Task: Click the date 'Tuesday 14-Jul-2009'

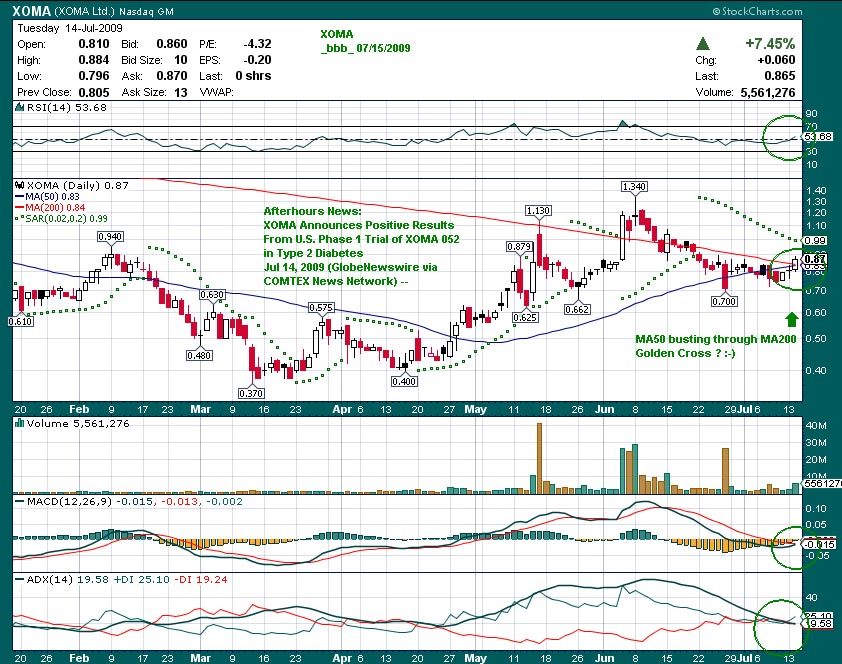Action: pos(70,28)
